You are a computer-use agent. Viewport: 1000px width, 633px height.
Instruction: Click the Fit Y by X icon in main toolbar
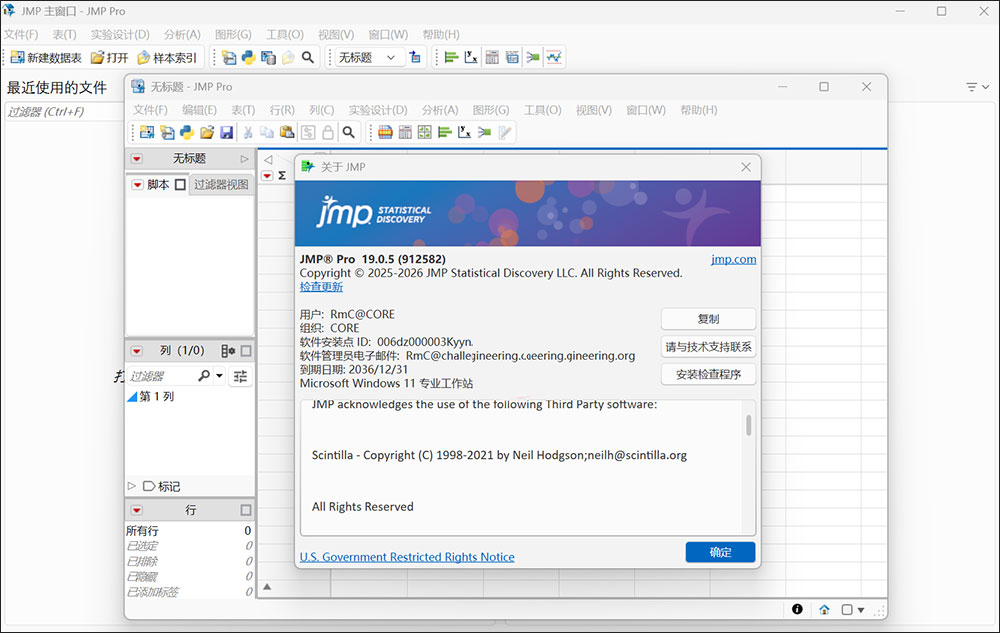coord(471,57)
